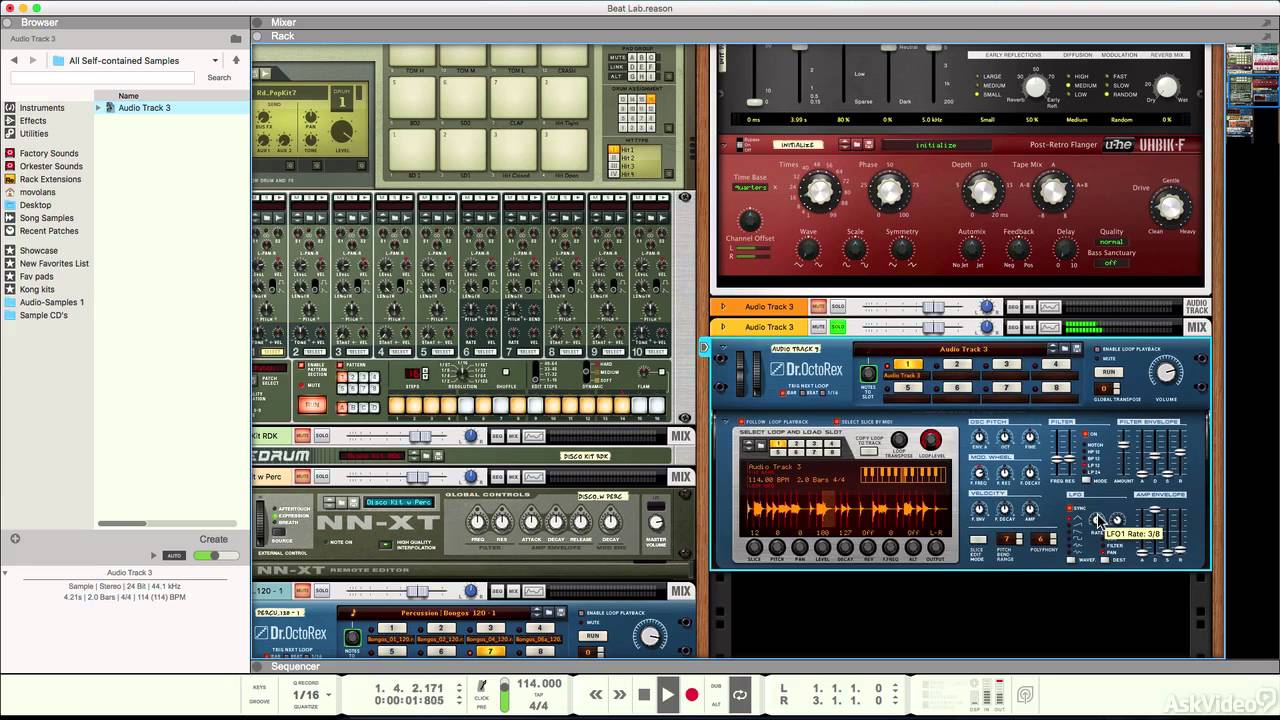Click the automation curve icon on the Kit RDK channel
The height and width of the screenshot is (720, 1280).
pos(534,436)
